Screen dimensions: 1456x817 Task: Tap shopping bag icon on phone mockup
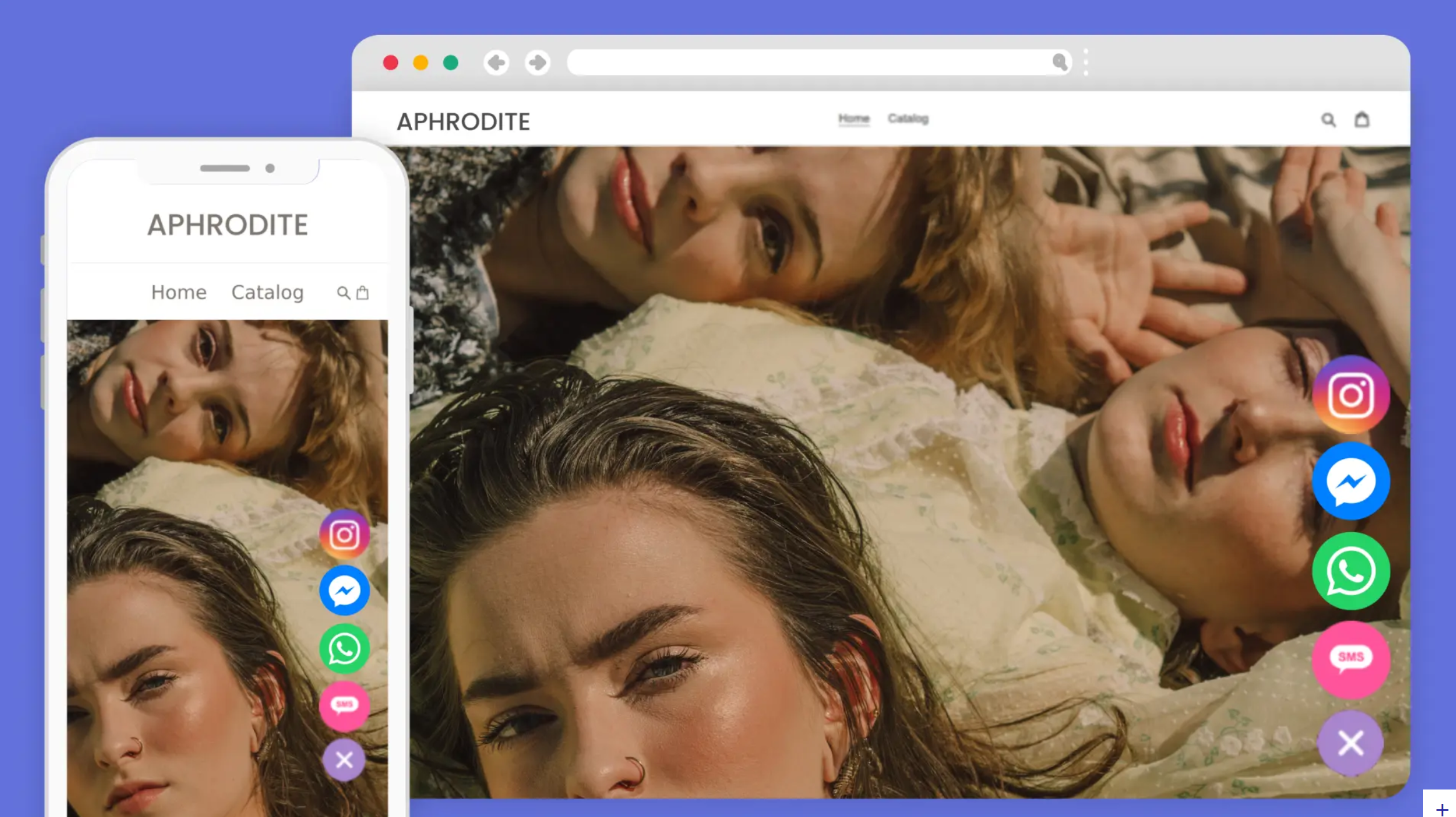point(362,293)
